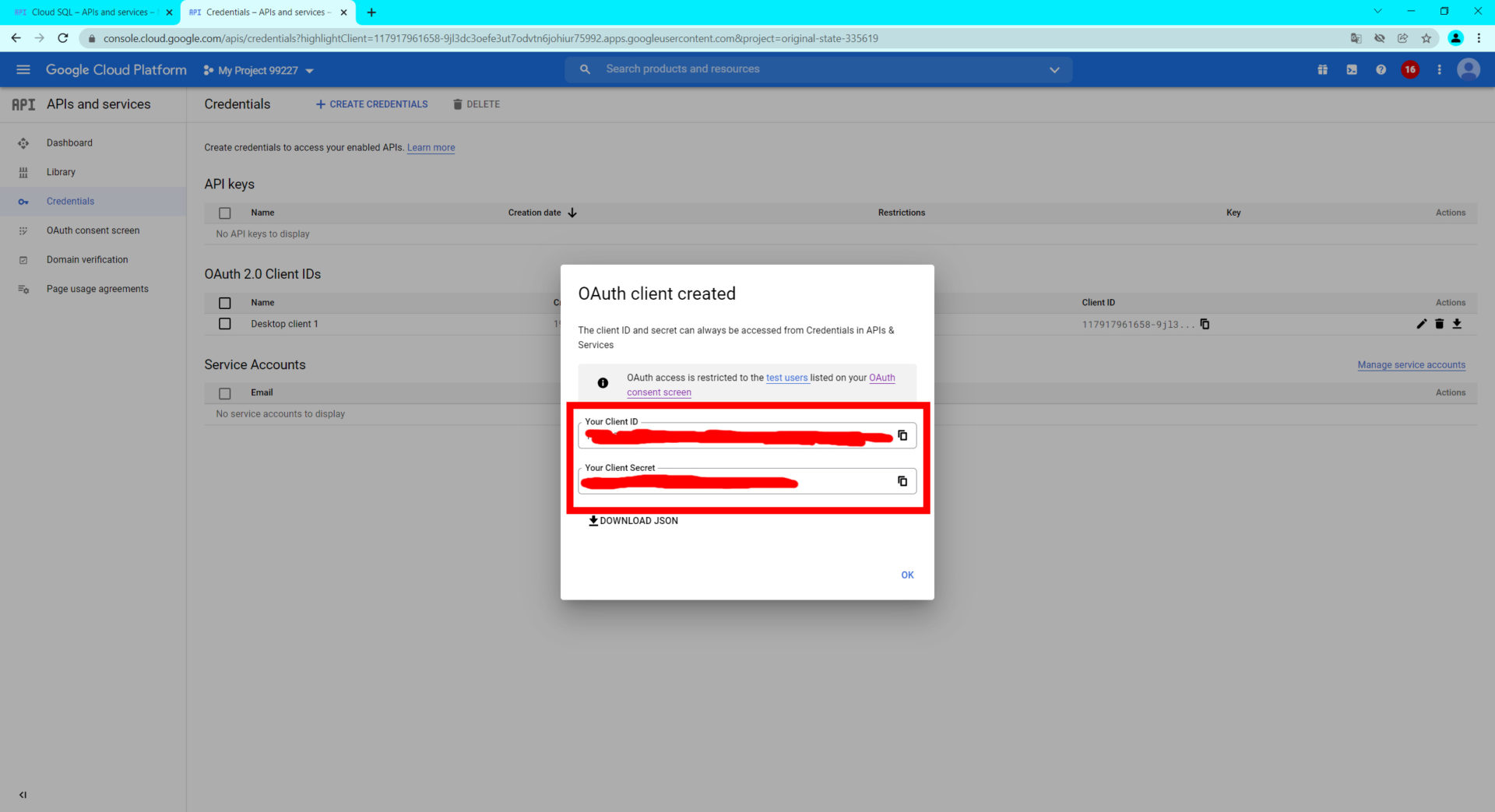Select all API keys checkbox
This screenshot has width=1495, height=812.
point(225,213)
